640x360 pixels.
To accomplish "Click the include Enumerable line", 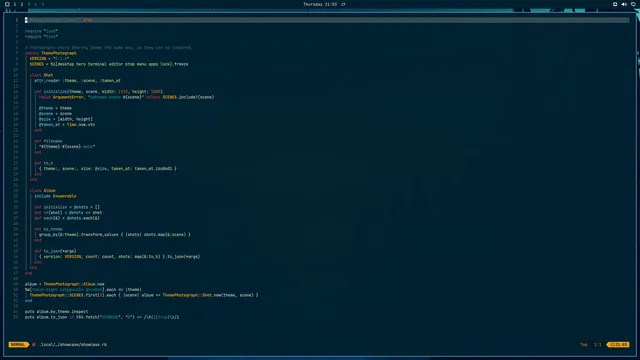I will [x=55, y=196].
